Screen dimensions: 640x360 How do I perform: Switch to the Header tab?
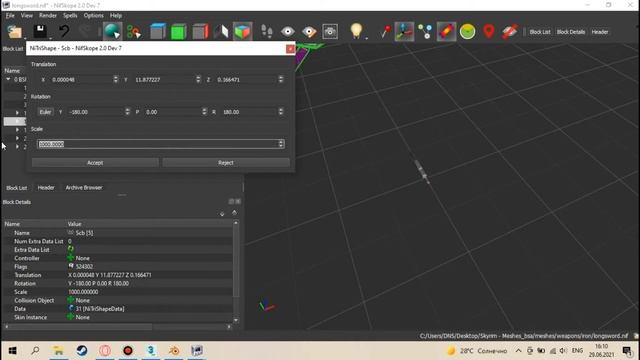(46, 188)
